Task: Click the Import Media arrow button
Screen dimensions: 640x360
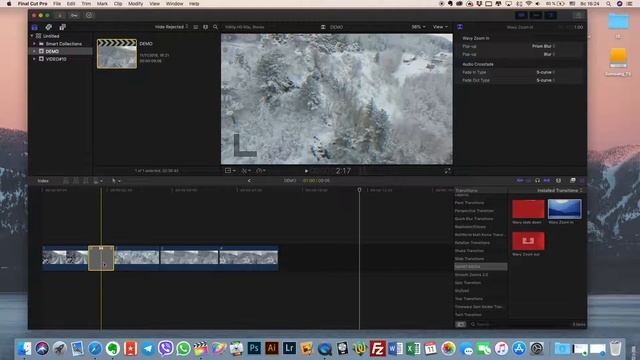Action: 60,15
